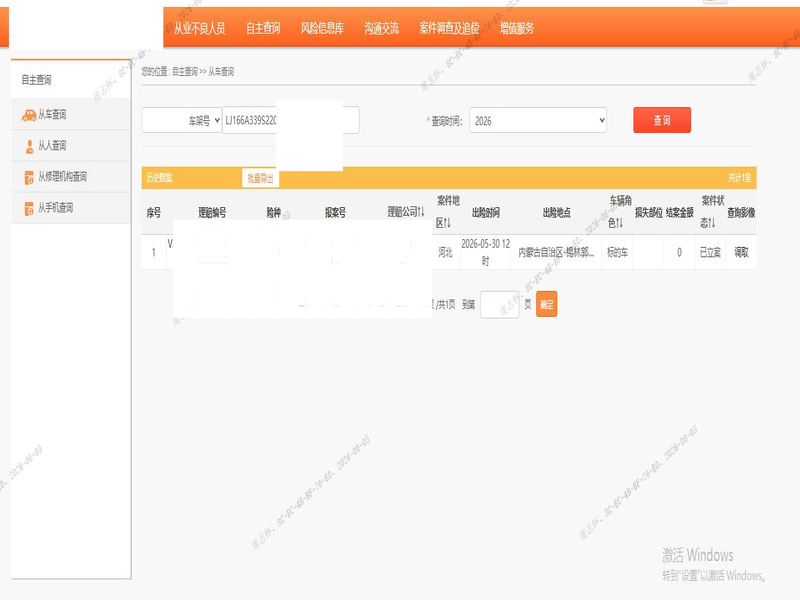Click the person icon beside 从人查询
800x600 pixels.
(x=29, y=146)
